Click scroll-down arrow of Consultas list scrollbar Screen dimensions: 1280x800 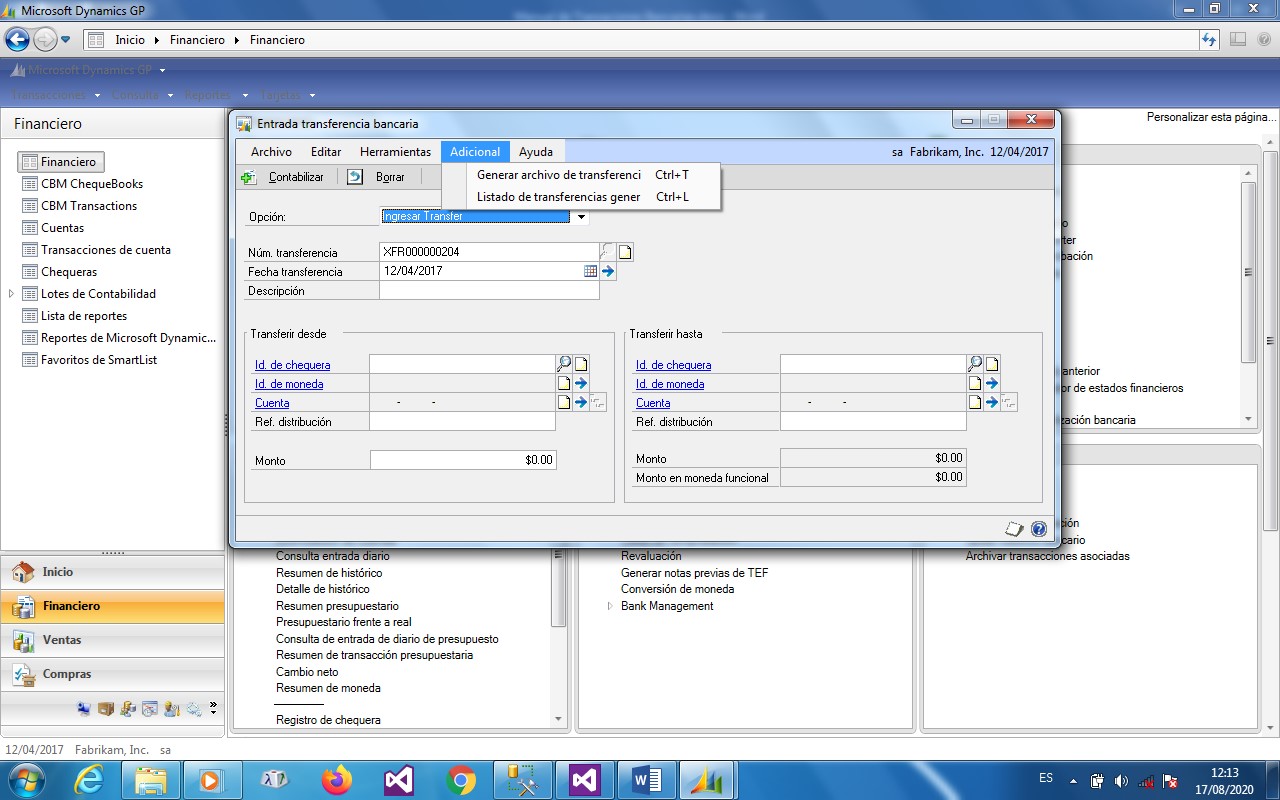559,720
